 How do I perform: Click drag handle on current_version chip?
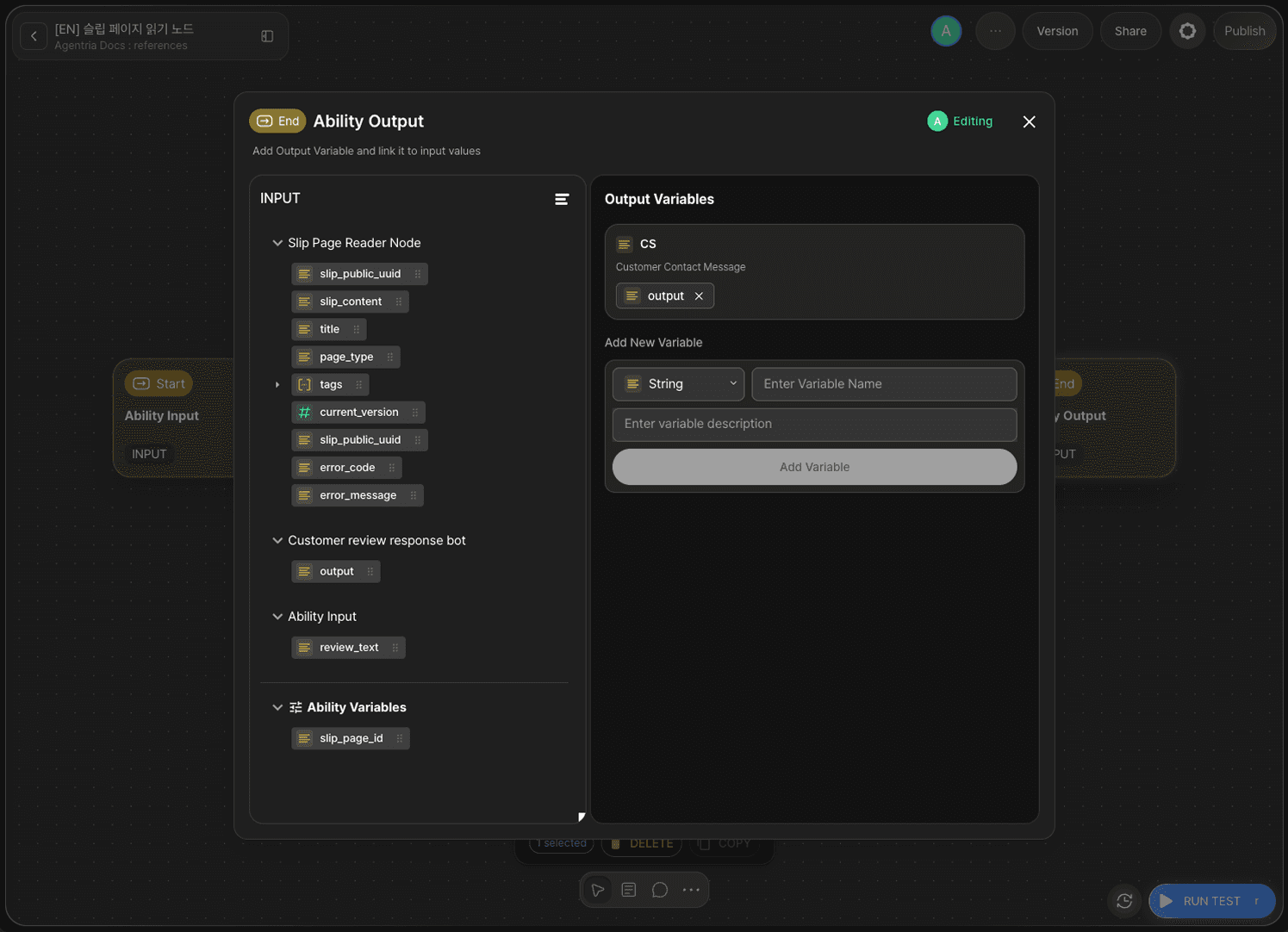click(x=414, y=413)
